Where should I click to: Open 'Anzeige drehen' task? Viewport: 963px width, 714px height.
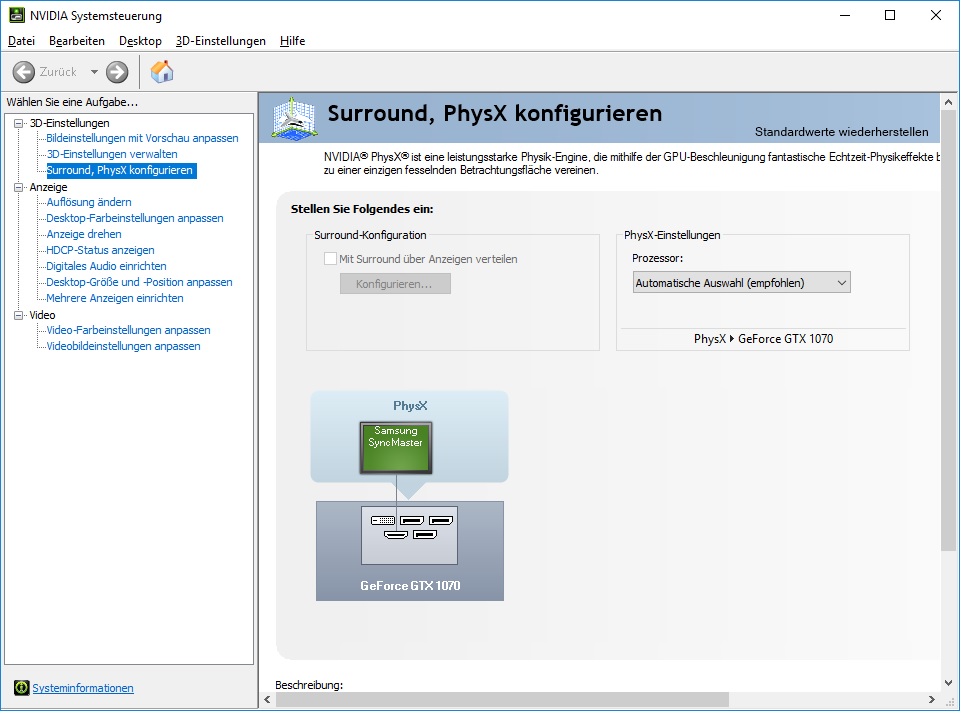point(84,234)
